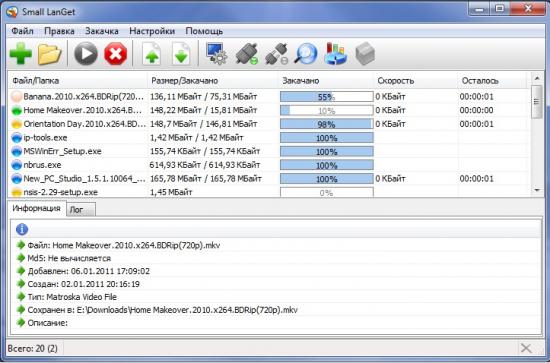Click green status icon beside Home Makeover row
The height and width of the screenshot is (363, 550).
[x=17, y=110]
